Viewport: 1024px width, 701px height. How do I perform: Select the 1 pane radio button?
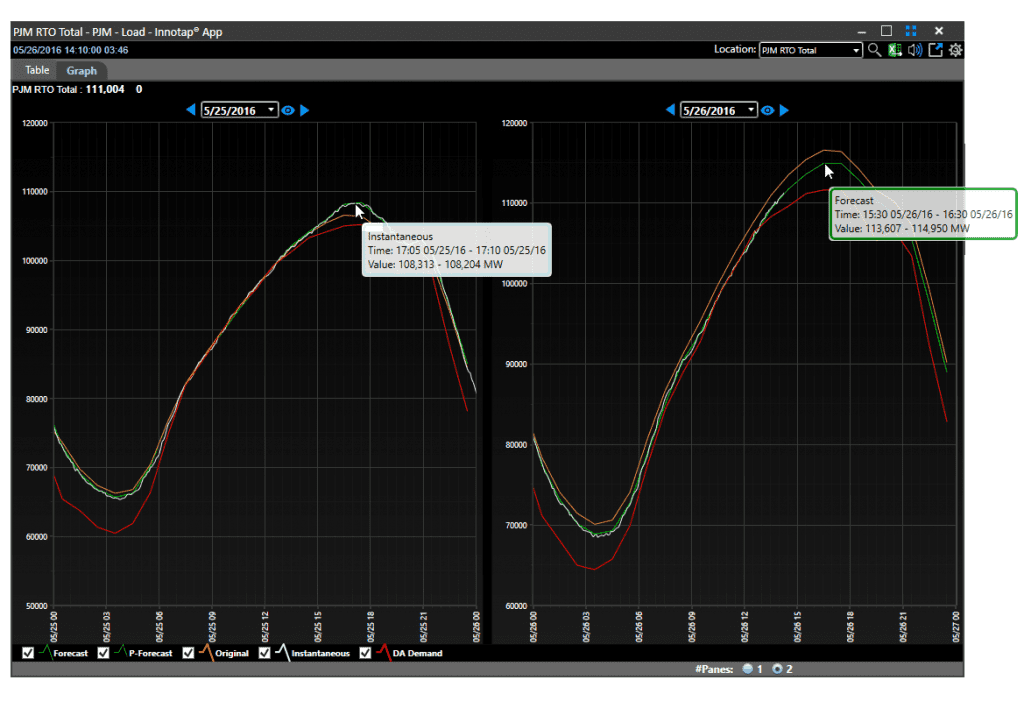pos(748,669)
